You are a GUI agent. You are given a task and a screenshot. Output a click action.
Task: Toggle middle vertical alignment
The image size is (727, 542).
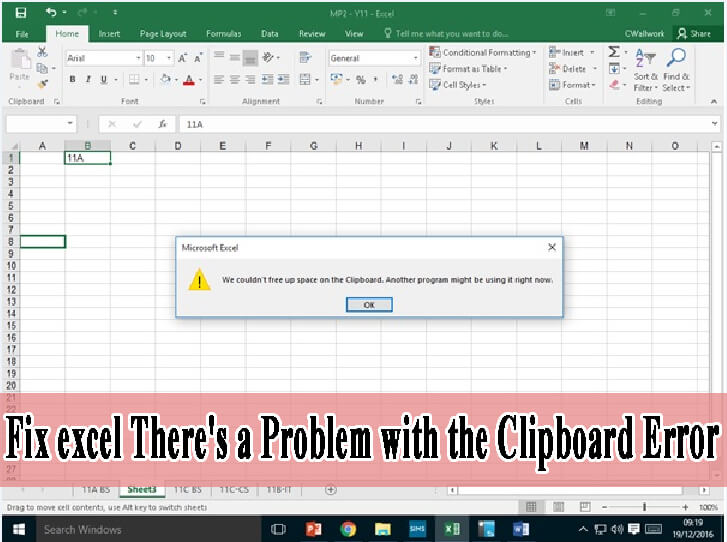pos(235,57)
